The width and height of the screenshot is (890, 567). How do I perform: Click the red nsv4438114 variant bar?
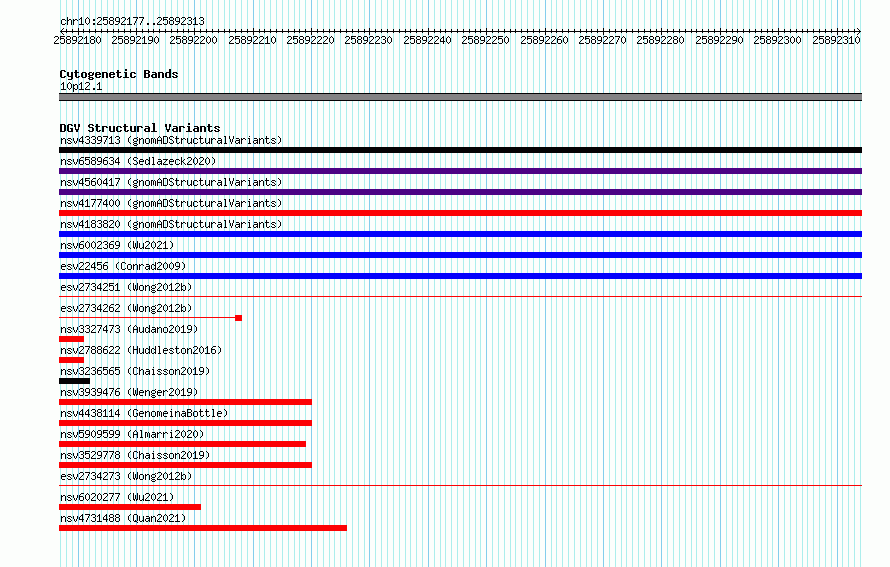click(x=186, y=423)
